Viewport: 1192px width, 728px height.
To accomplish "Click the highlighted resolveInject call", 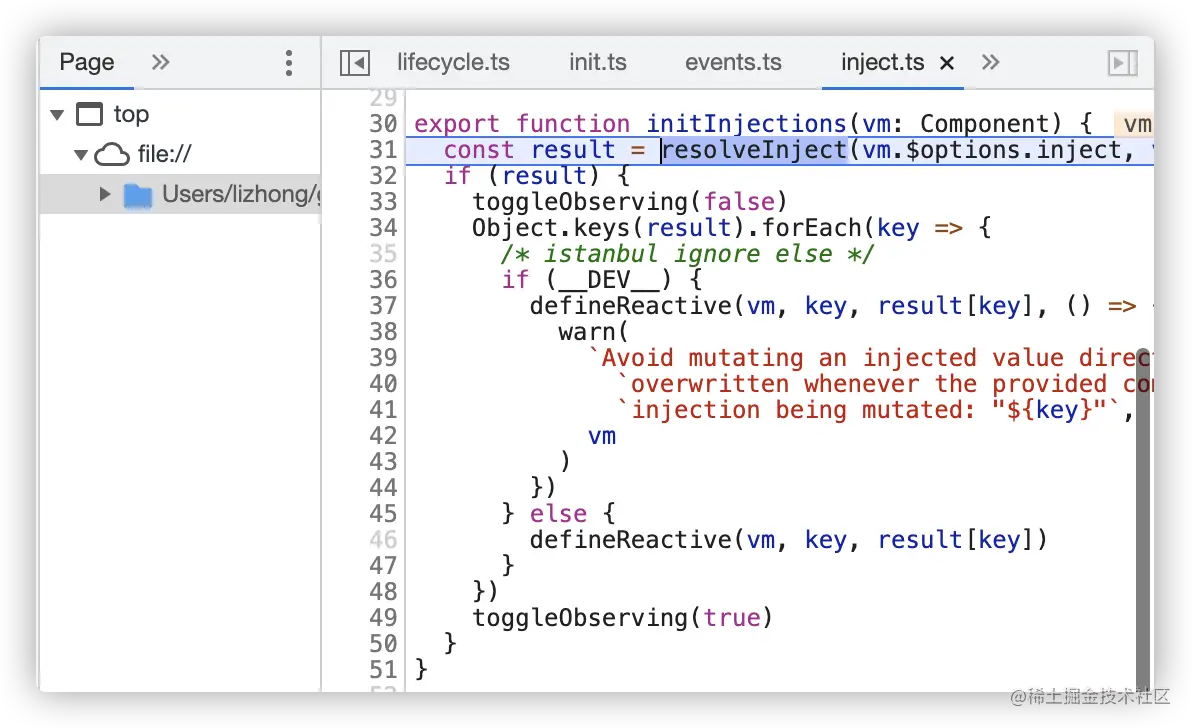I will point(753,150).
